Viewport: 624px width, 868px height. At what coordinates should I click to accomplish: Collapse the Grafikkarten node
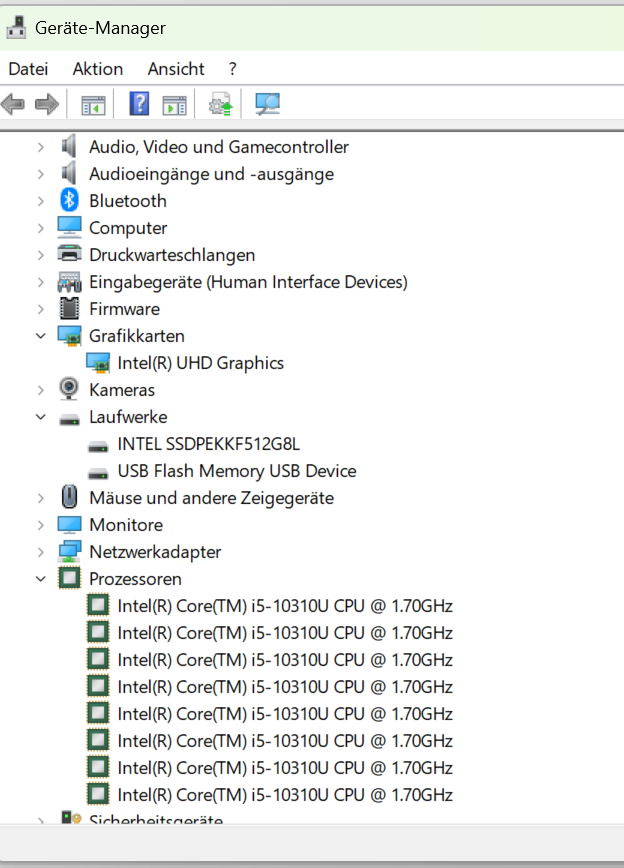click(40, 335)
